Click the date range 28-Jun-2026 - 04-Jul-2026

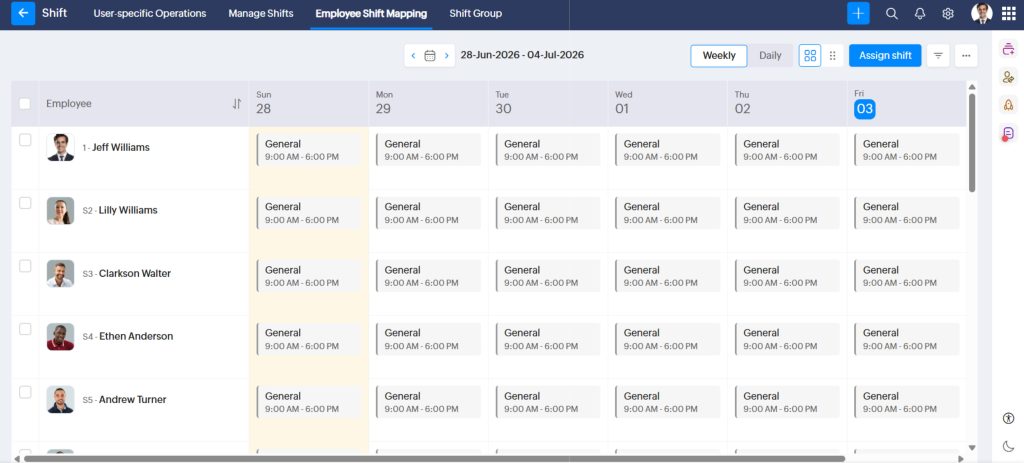[522, 55]
